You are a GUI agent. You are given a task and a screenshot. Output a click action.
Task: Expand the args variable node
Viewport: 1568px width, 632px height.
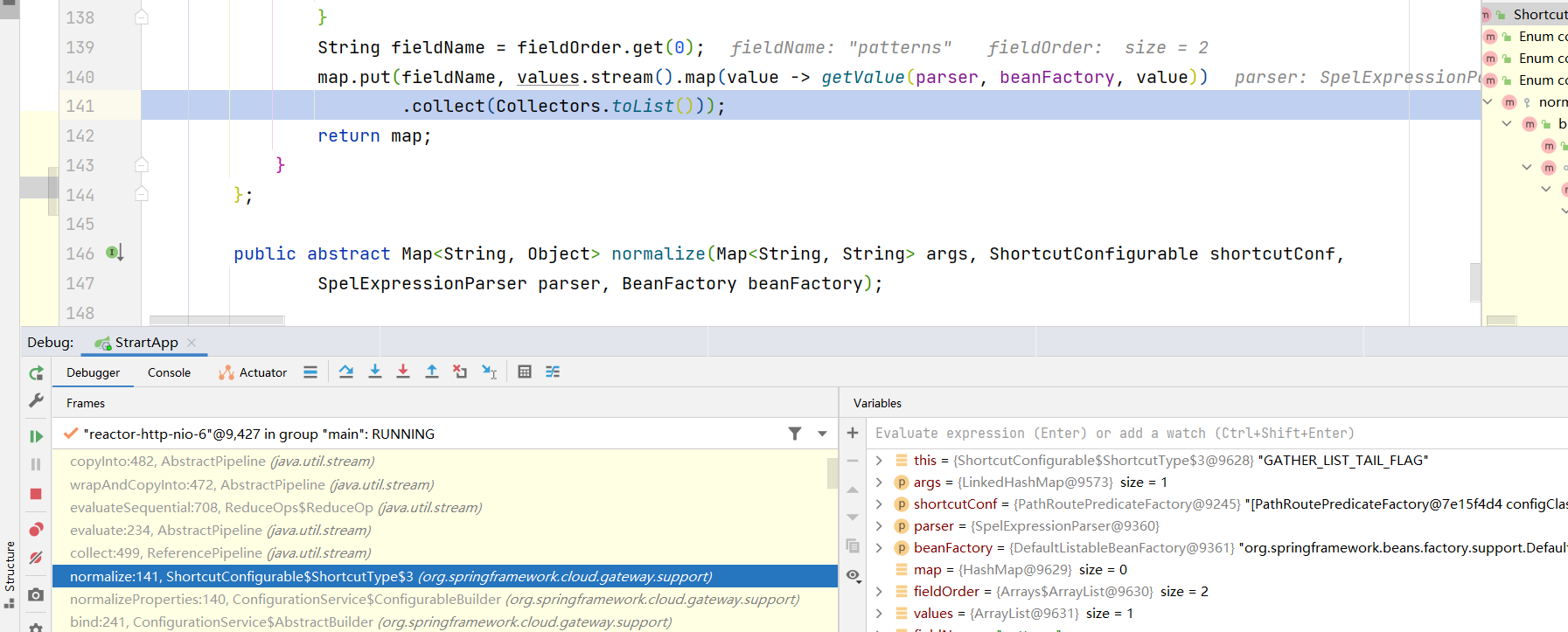[x=879, y=482]
